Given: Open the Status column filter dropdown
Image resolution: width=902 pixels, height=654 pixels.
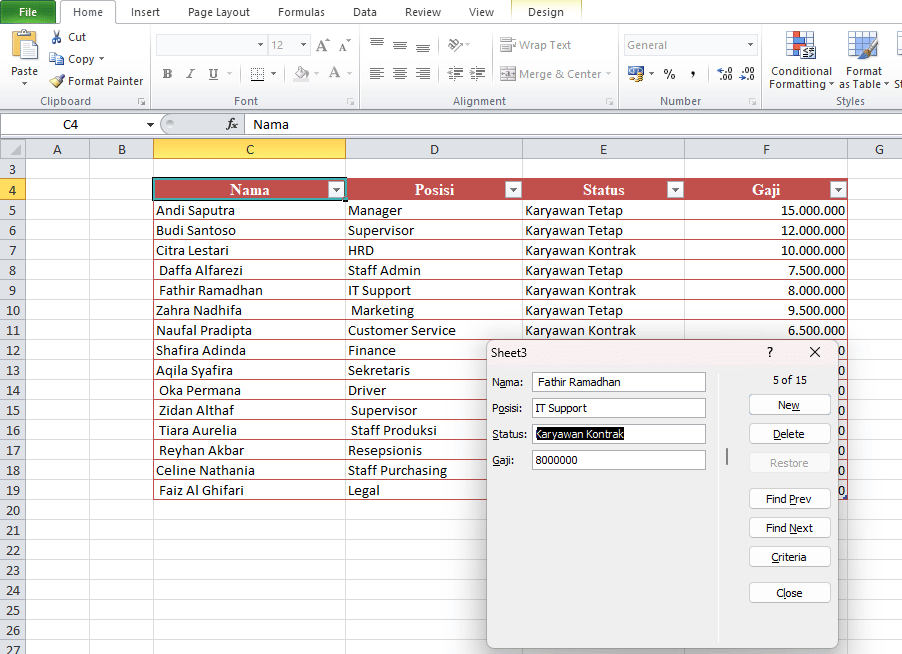Looking at the screenshot, I should [675, 190].
